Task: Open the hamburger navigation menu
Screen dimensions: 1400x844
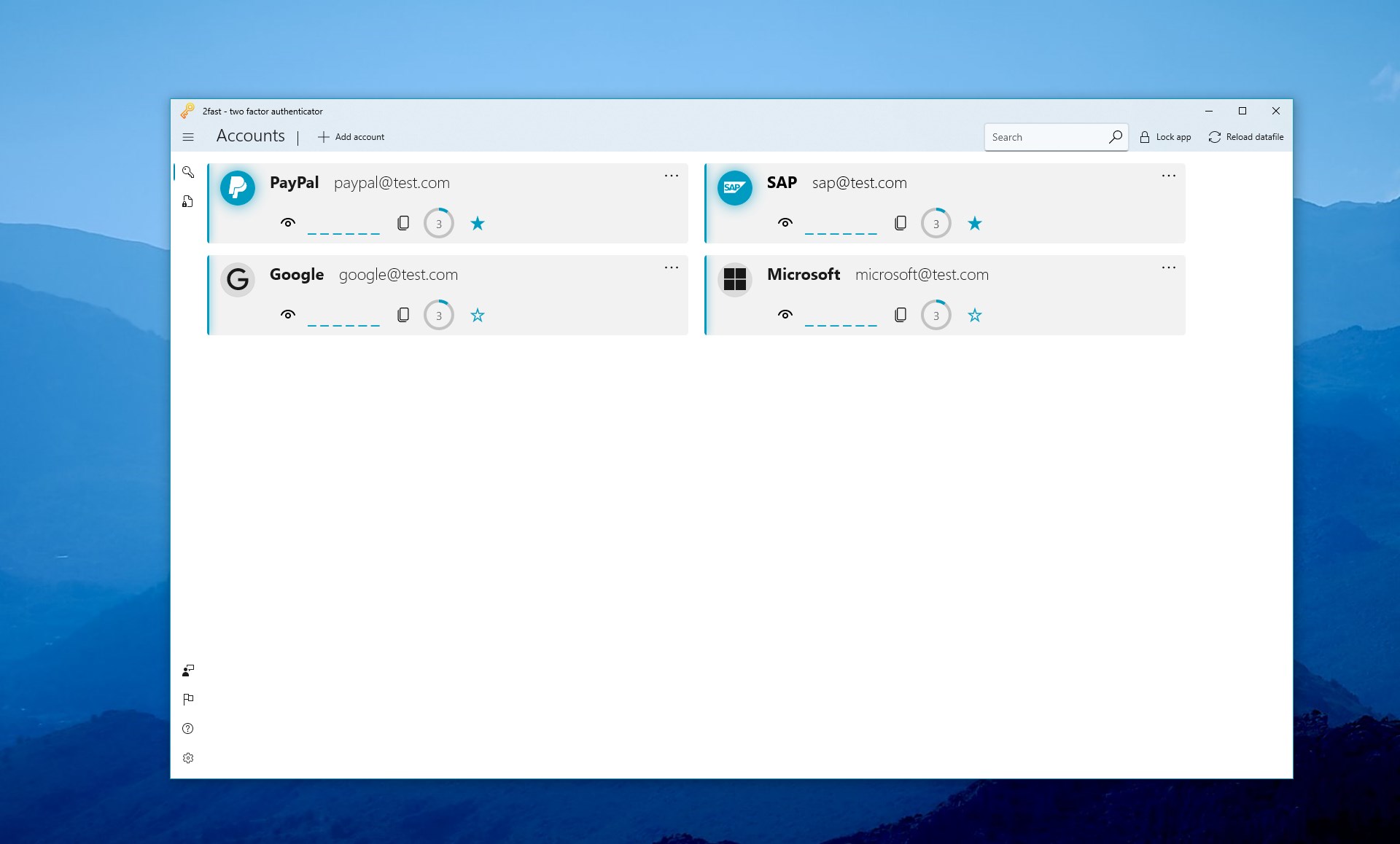Action: click(188, 137)
